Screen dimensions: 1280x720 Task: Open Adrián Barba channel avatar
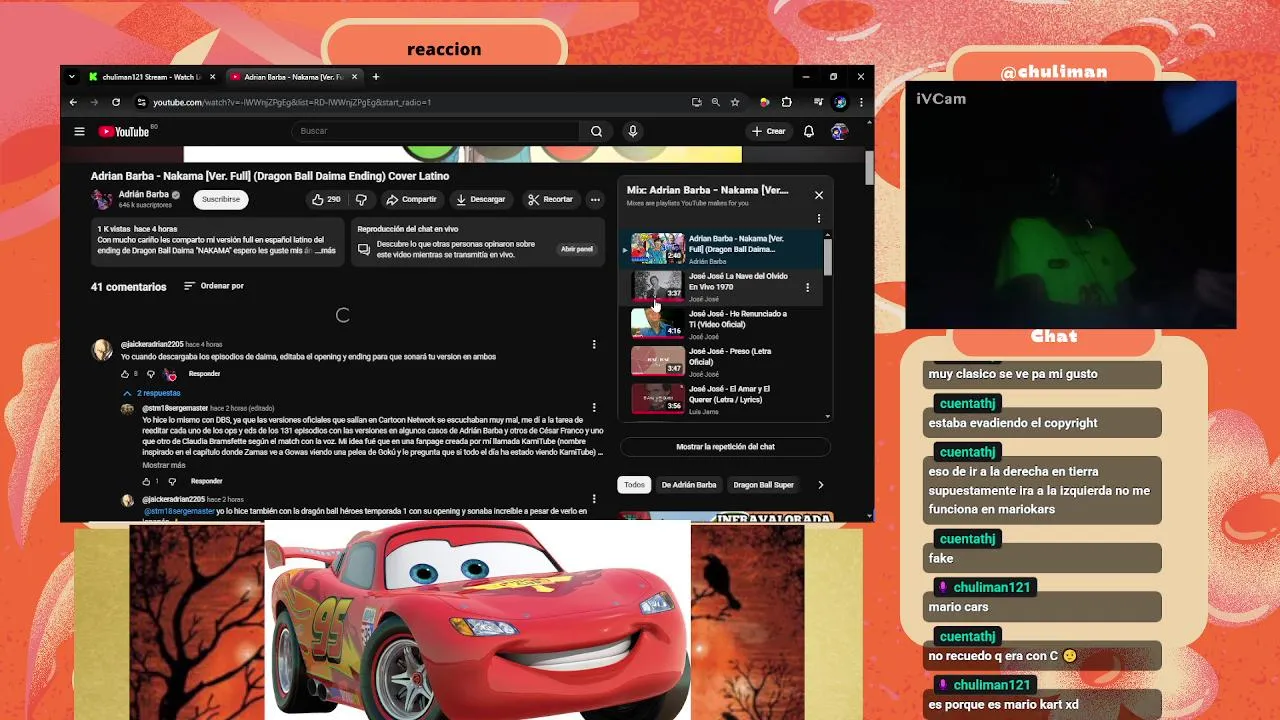[102, 199]
